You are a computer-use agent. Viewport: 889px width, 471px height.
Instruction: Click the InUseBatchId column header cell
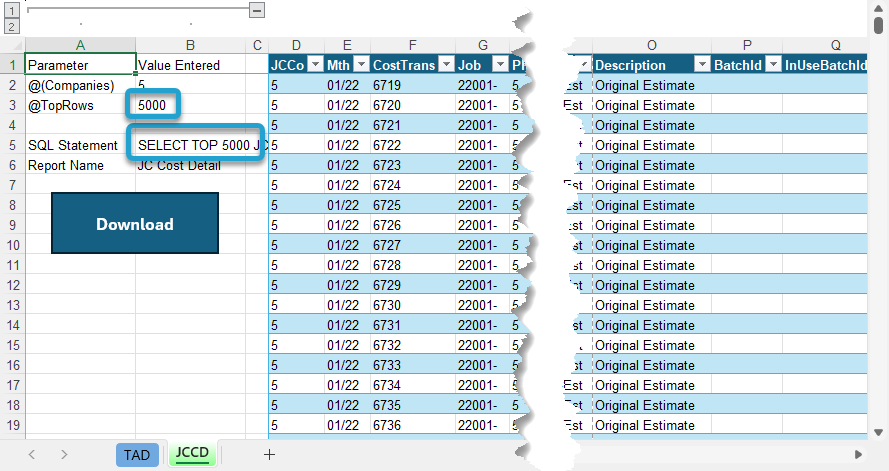[825, 65]
